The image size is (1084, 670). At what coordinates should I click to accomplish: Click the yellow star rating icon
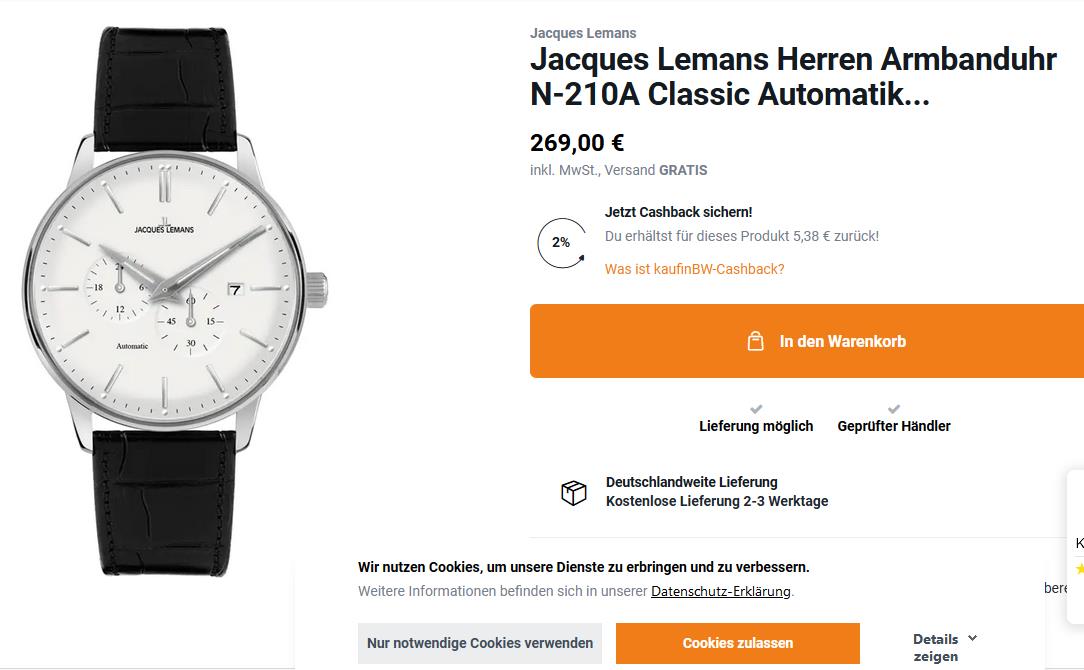[1080, 569]
